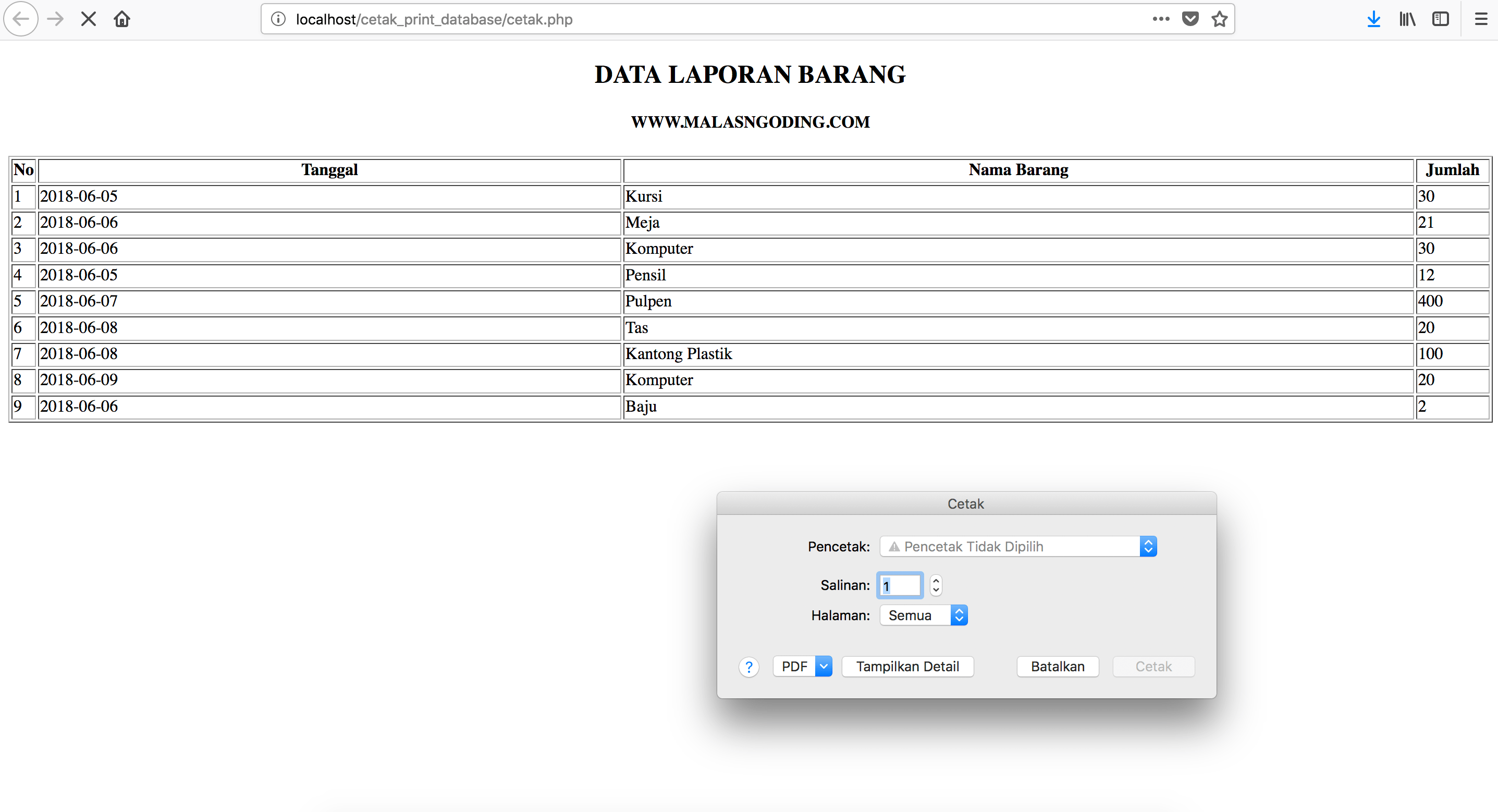The image size is (1498, 812).
Task: Go to the browser home page
Action: (x=122, y=19)
